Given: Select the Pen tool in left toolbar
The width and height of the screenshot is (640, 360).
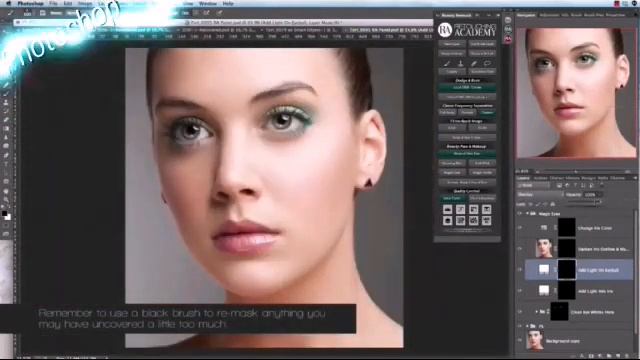Looking at the screenshot, I should 6,155.
